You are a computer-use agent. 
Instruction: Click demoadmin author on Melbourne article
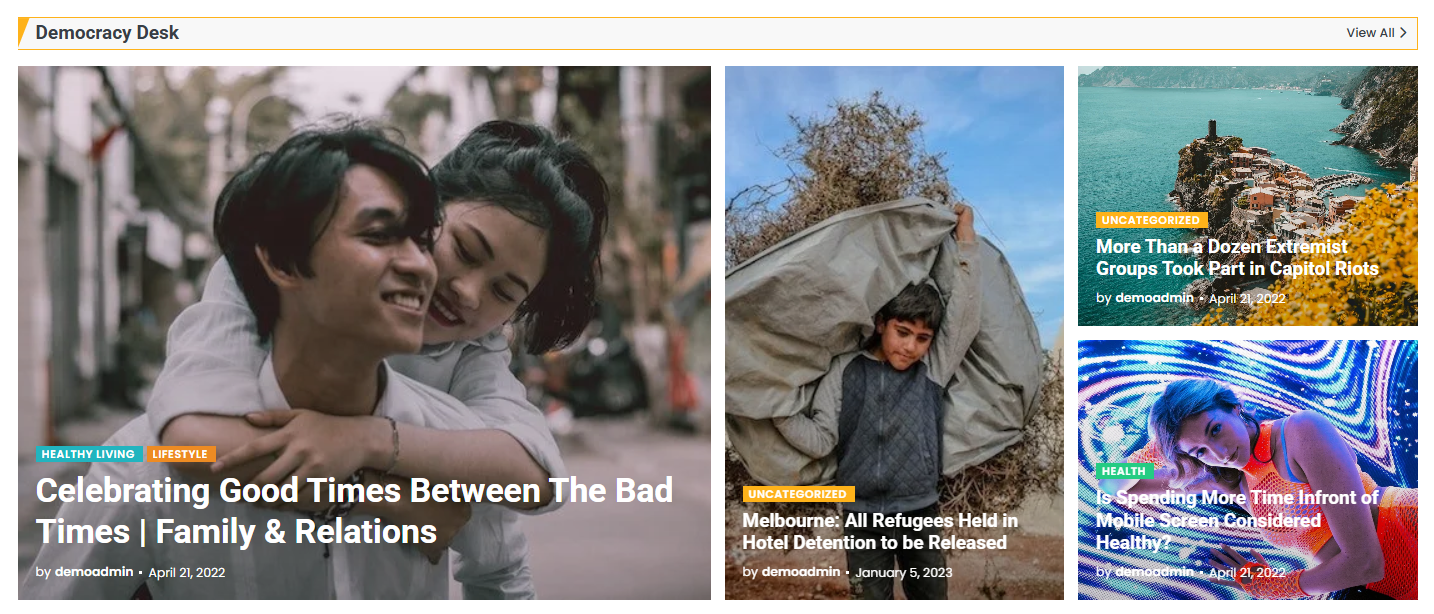tap(801, 573)
